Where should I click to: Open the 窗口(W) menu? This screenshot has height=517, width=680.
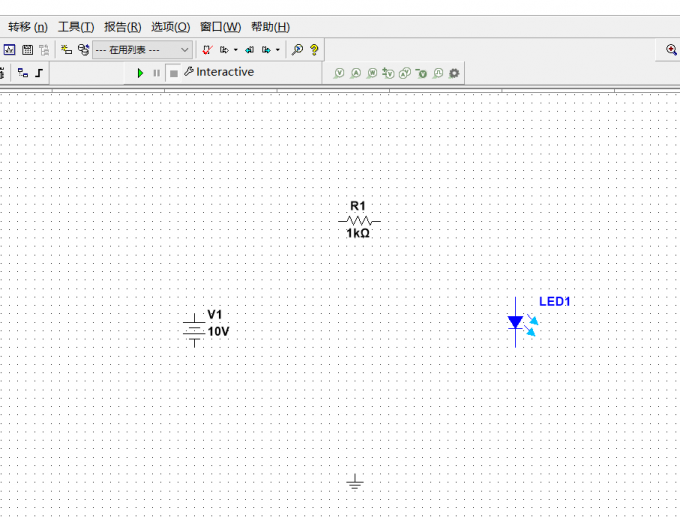tap(220, 27)
